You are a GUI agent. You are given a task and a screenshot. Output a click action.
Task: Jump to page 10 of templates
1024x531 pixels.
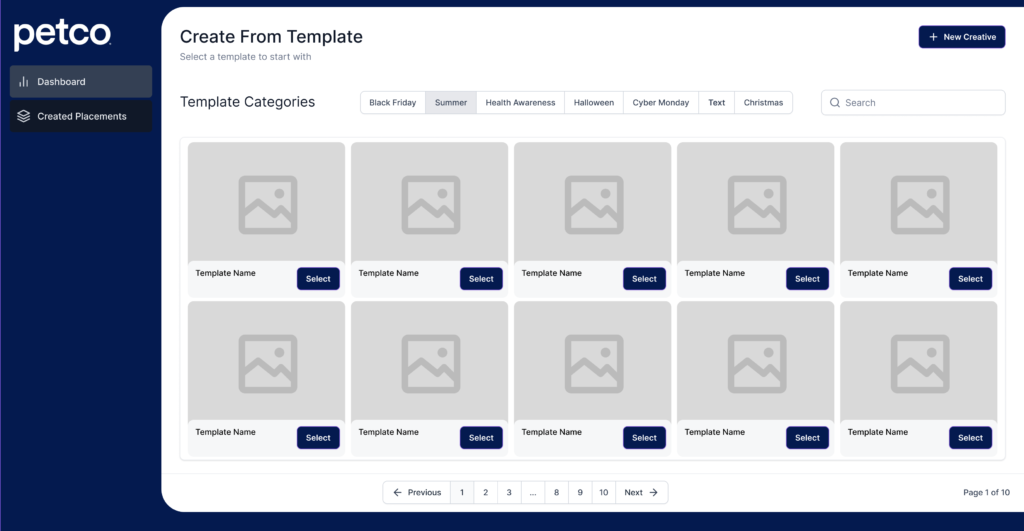click(x=603, y=492)
